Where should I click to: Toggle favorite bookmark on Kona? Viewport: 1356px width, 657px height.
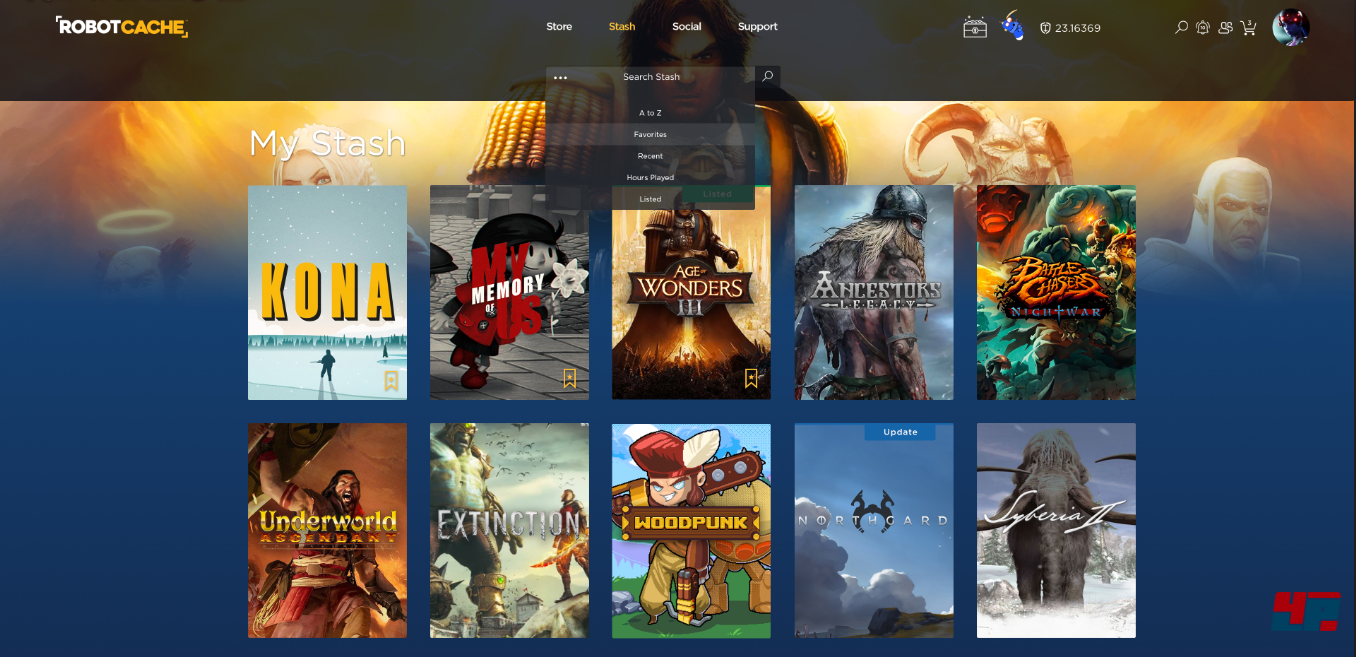[x=391, y=380]
